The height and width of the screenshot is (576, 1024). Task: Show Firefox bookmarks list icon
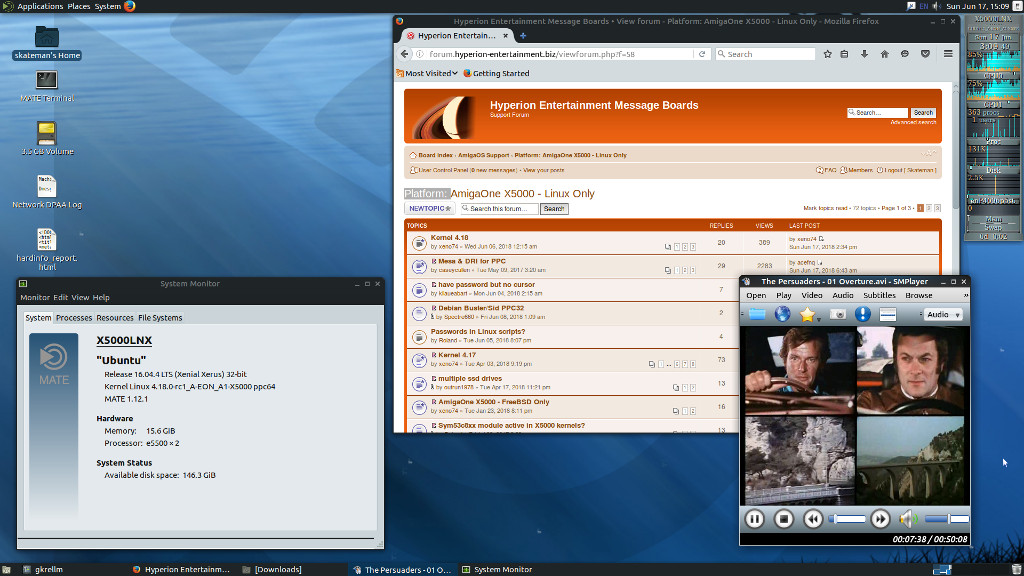click(844, 54)
